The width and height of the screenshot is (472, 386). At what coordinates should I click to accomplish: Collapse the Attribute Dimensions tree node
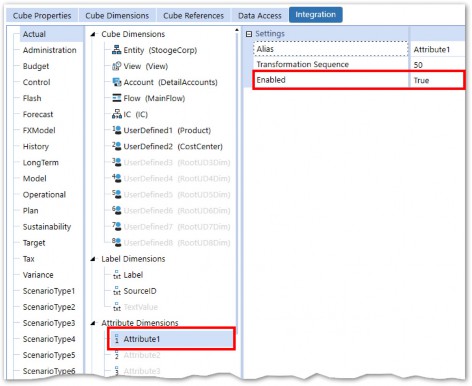(x=94, y=323)
